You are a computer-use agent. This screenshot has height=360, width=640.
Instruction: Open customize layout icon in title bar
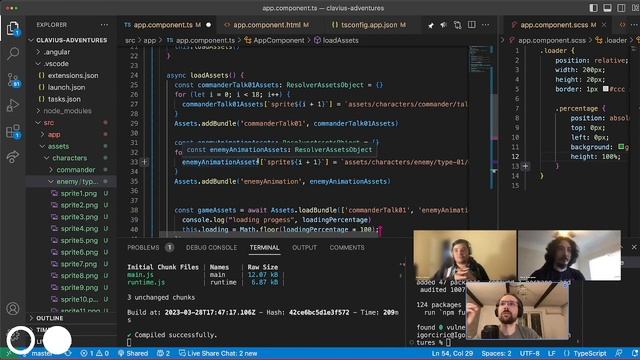pos(634,8)
